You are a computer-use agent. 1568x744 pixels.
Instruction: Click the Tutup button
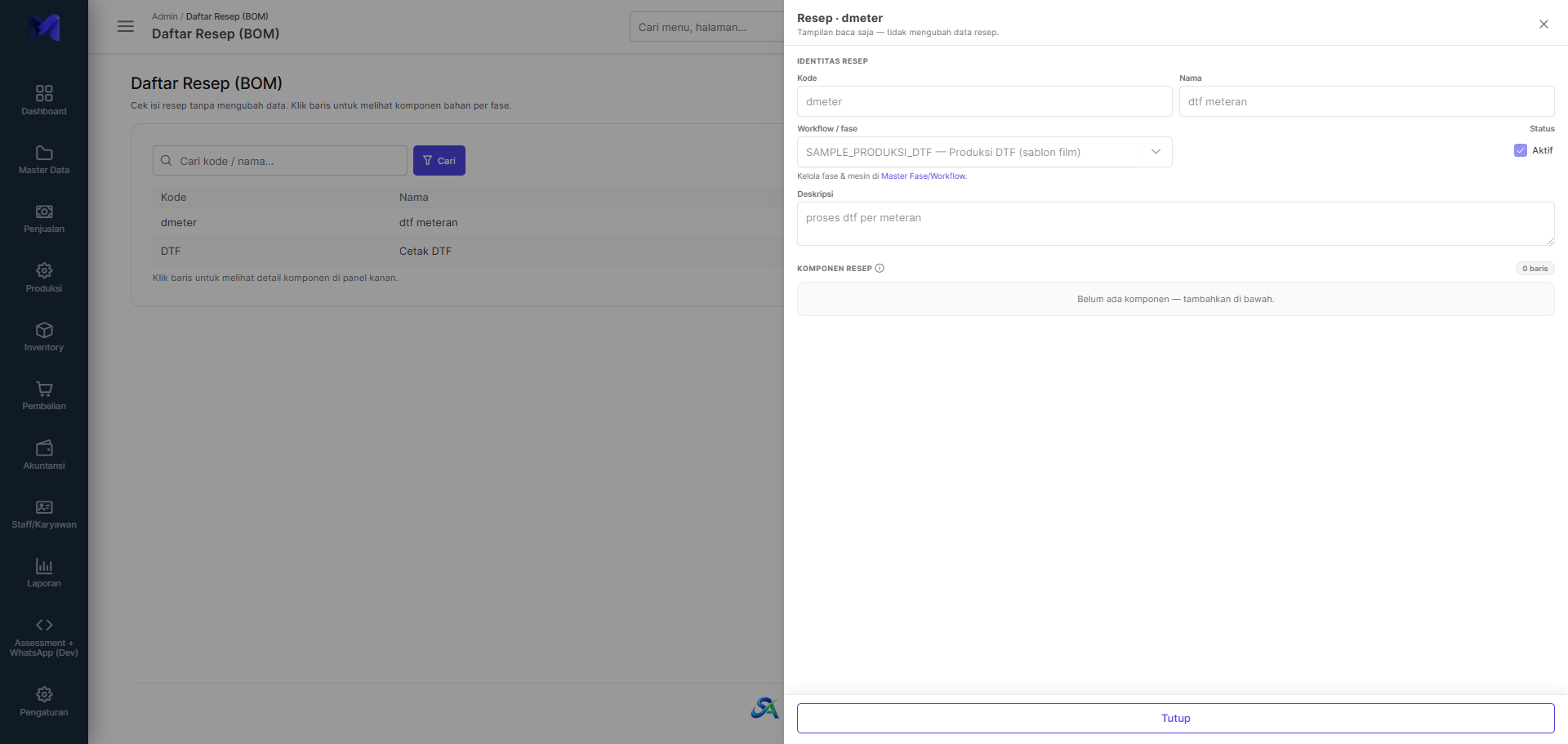coord(1175,718)
